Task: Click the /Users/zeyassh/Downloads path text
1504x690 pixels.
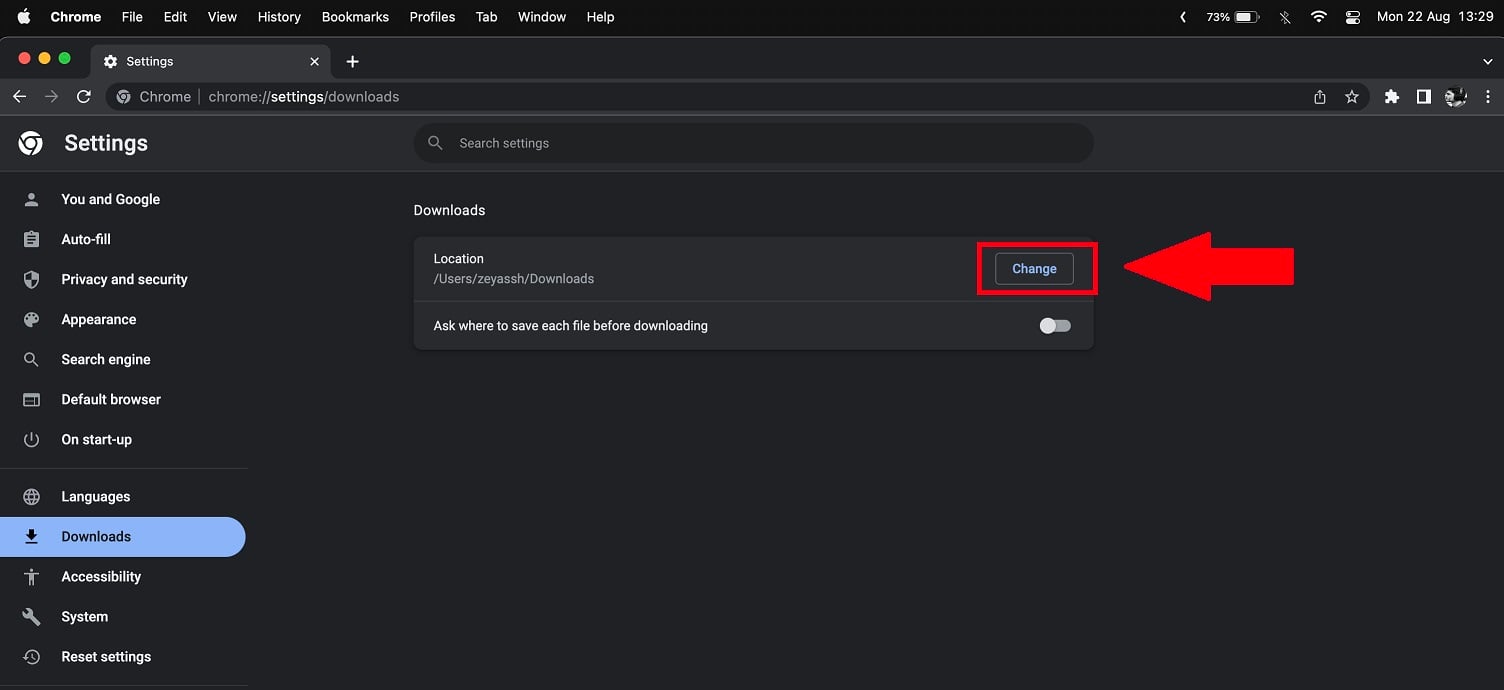Action: coord(514,279)
